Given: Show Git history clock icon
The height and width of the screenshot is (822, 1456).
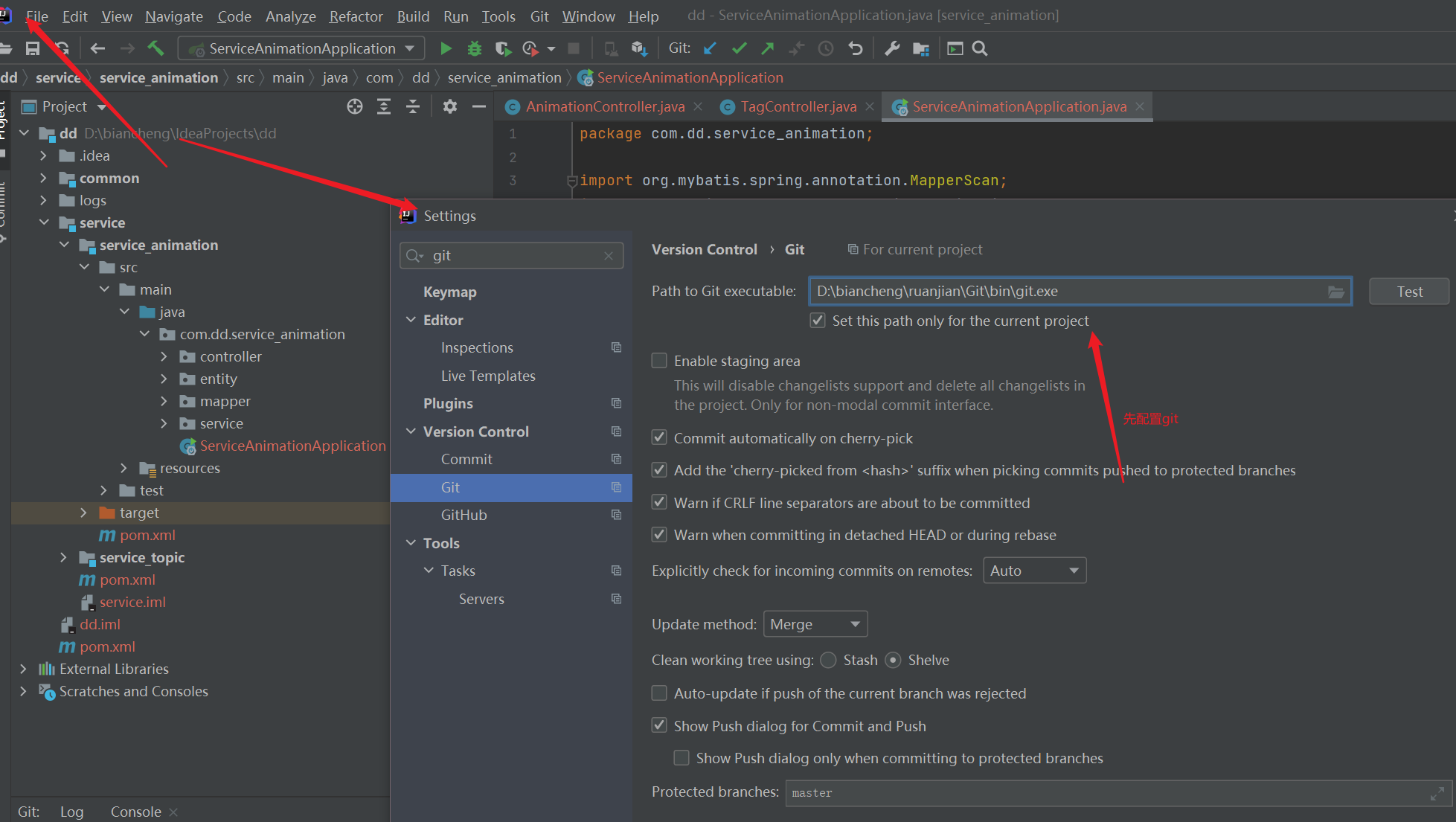Looking at the screenshot, I should click(826, 49).
